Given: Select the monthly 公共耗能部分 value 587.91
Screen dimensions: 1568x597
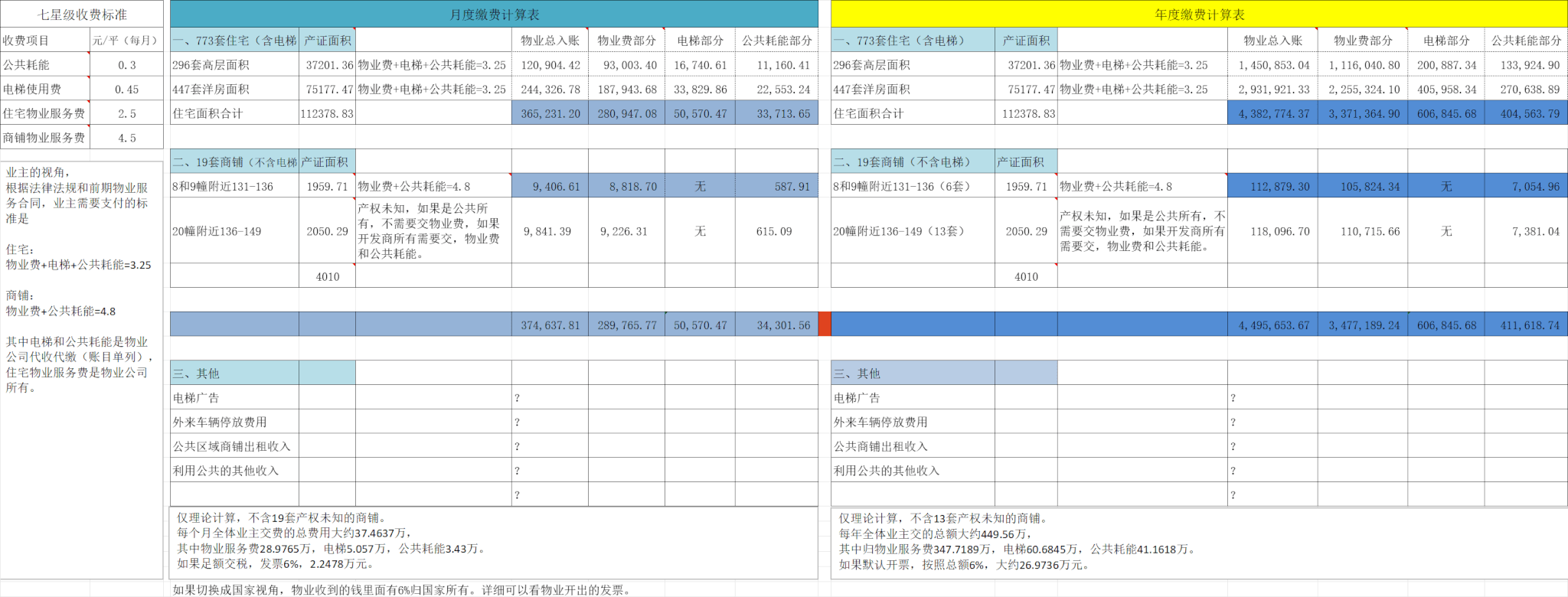Looking at the screenshot, I should [x=776, y=186].
